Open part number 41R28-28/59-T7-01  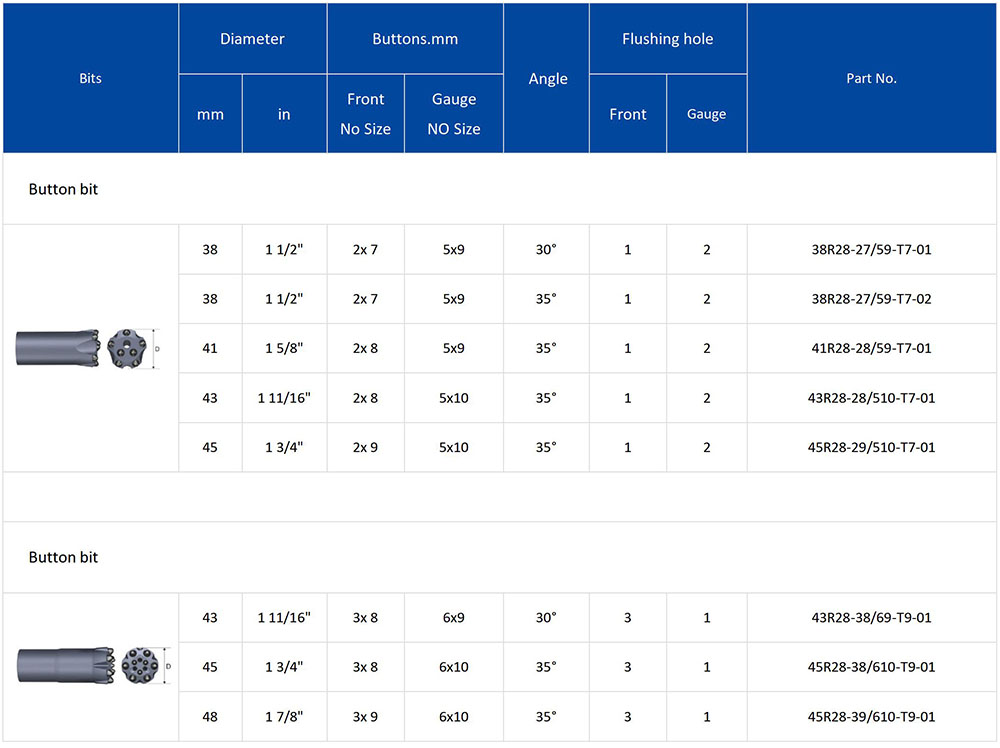(x=871, y=348)
